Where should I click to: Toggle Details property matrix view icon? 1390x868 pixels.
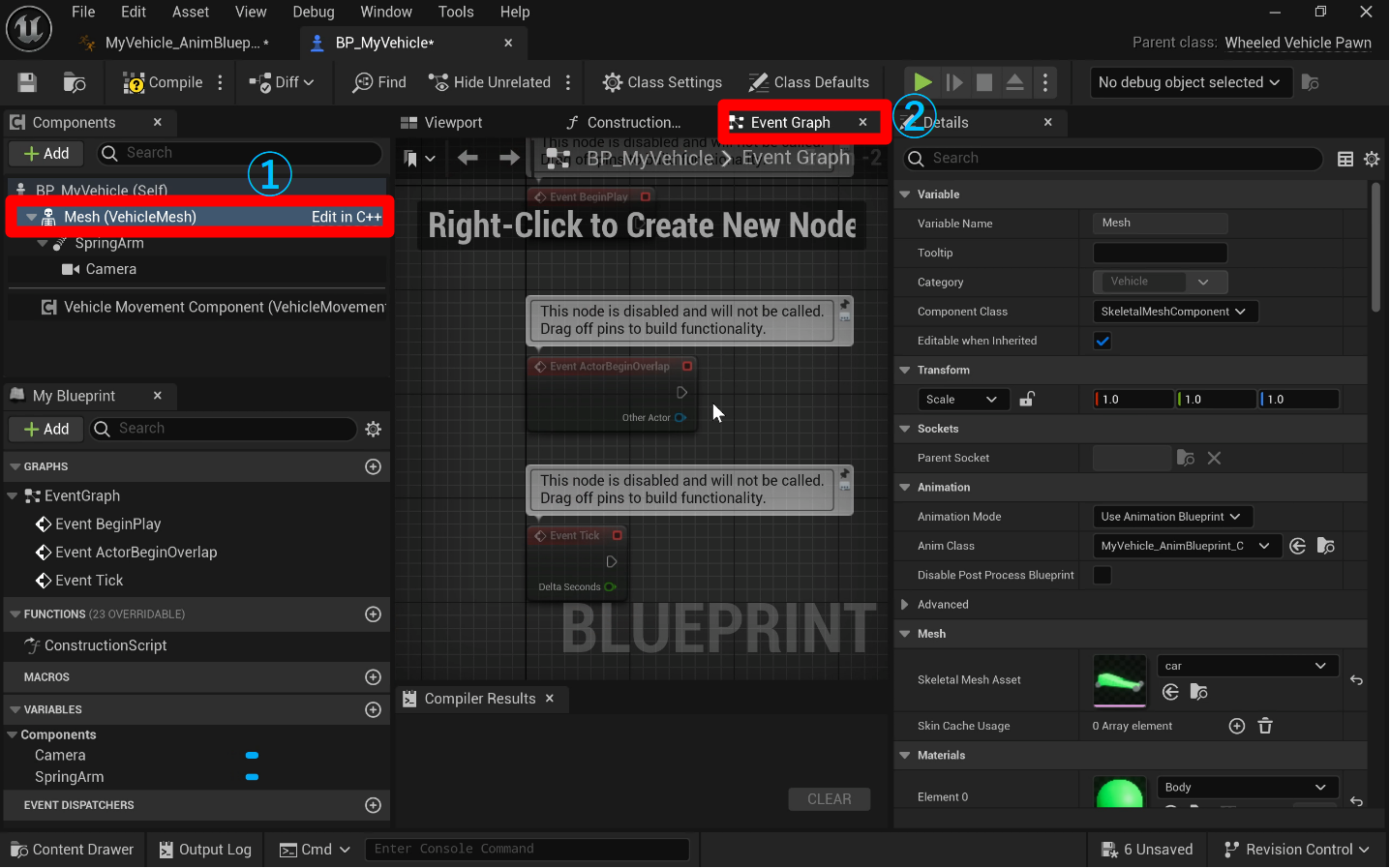click(x=1345, y=159)
